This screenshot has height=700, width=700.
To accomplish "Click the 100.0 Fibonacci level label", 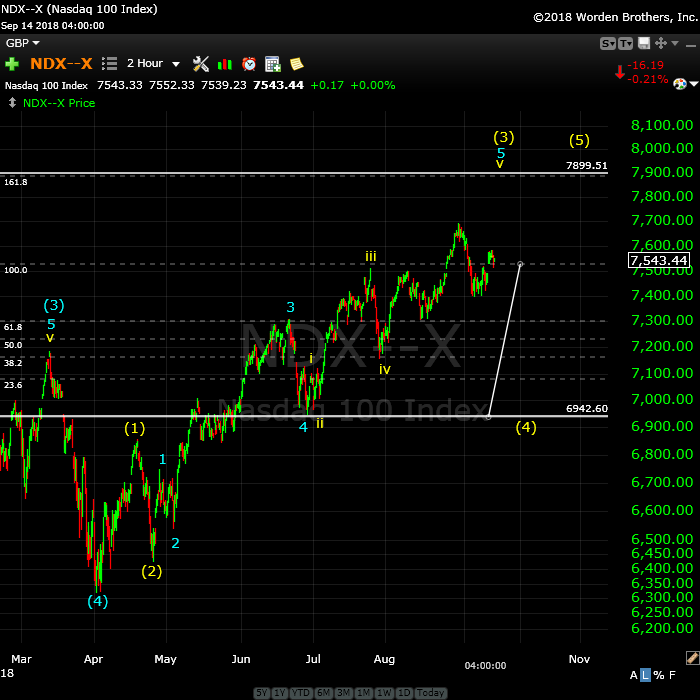I will (16, 270).
